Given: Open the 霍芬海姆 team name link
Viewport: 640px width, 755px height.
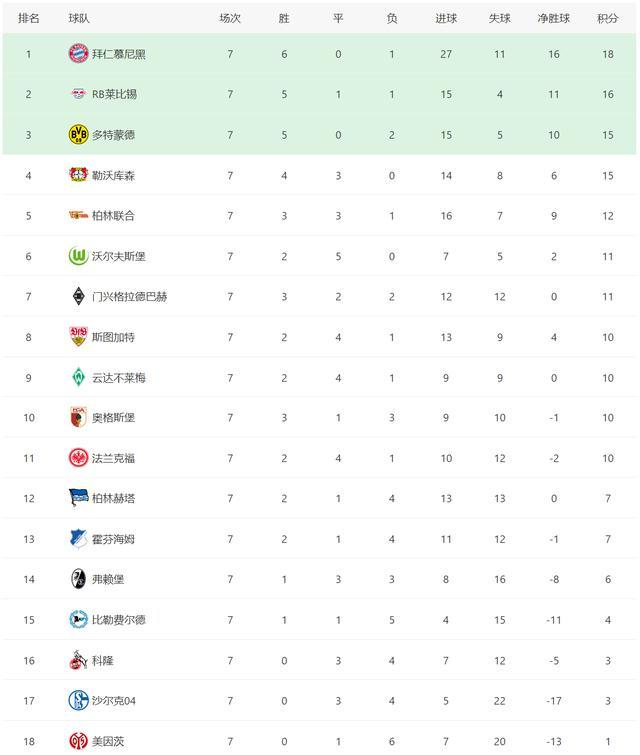Looking at the screenshot, I should [113, 538].
